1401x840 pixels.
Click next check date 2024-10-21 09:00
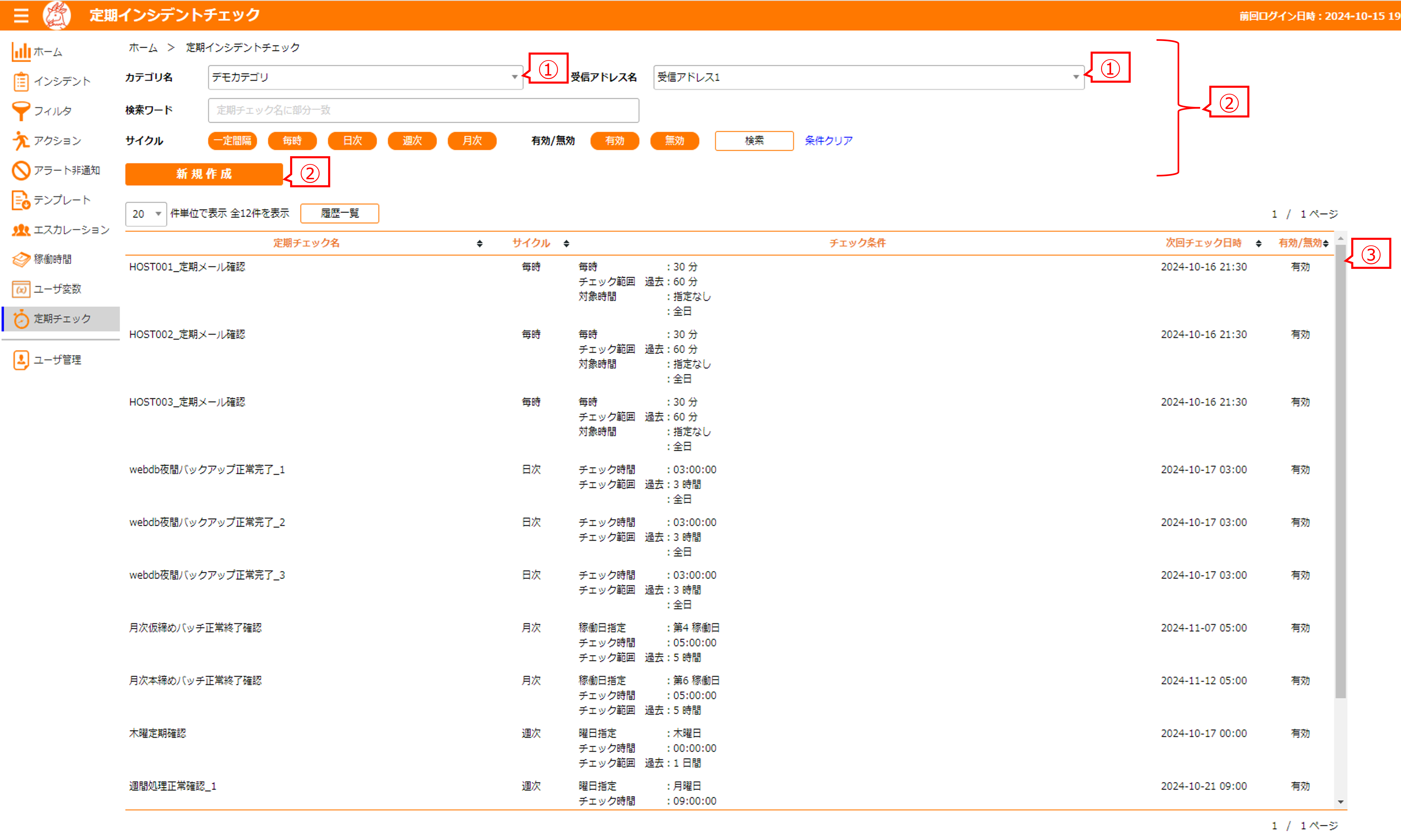1204,786
